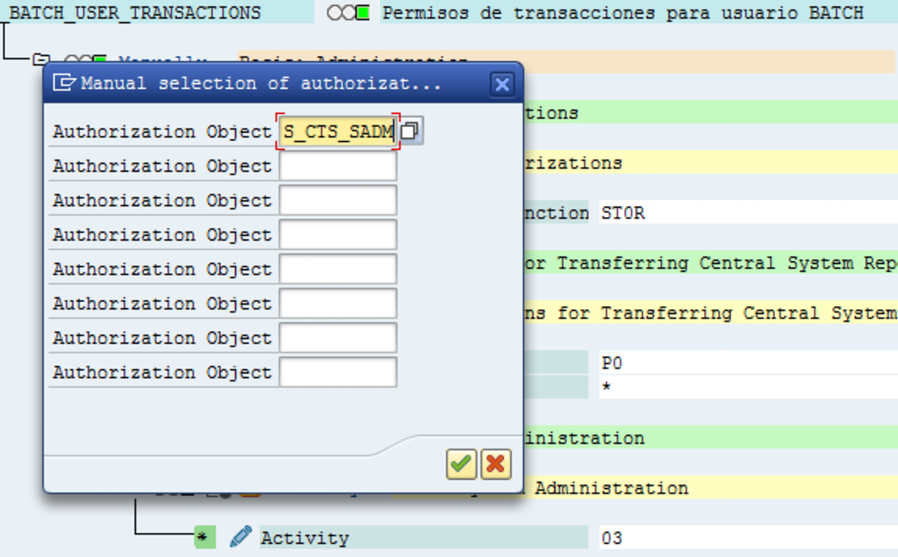898x557 pixels.
Task: Click the yellow row ending in 'Administration'
Action: pos(711,488)
